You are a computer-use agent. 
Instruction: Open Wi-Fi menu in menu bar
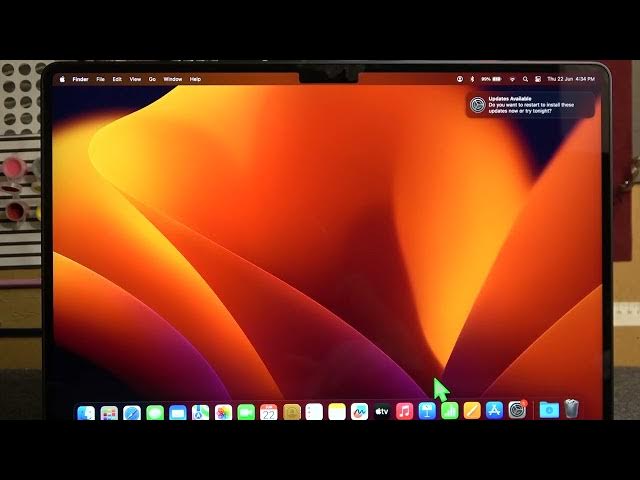click(x=512, y=79)
